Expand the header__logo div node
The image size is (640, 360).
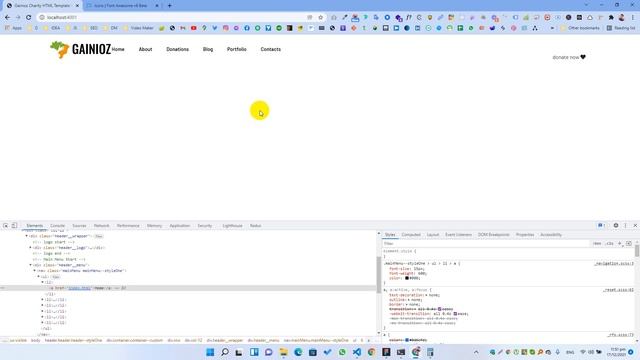[x=30, y=247]
